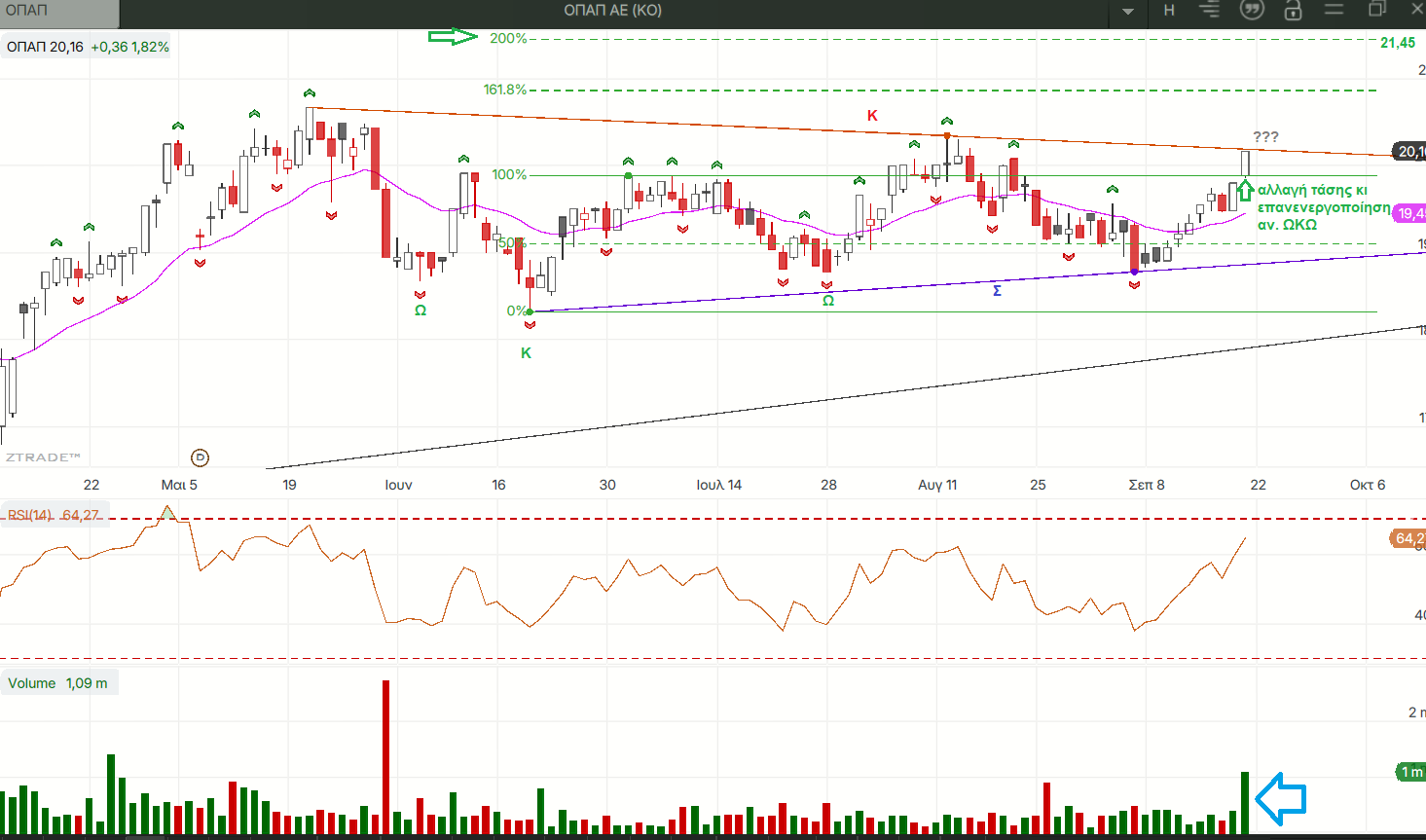The image size is (1426, 840).
Task: Toggle the chart lock padlock icon
Action: click(x=1293, y=11)
